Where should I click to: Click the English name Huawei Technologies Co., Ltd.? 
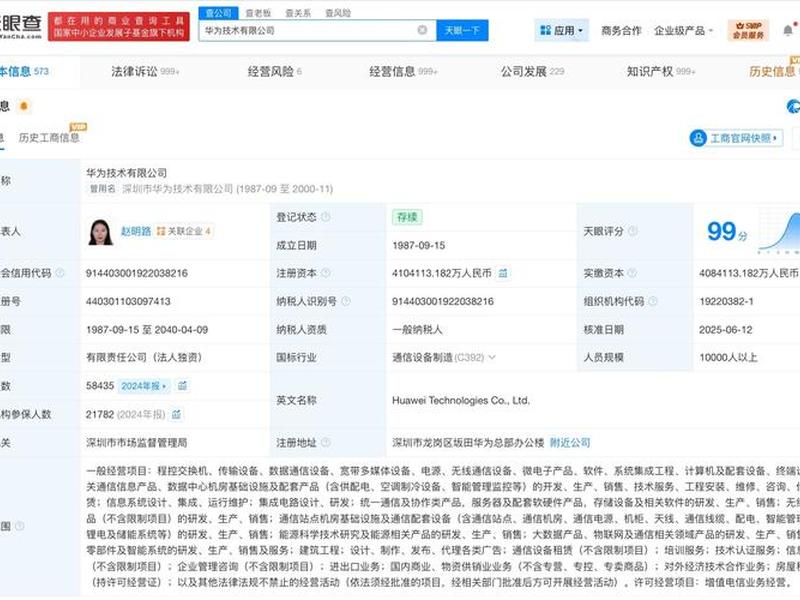coord(461,401)
